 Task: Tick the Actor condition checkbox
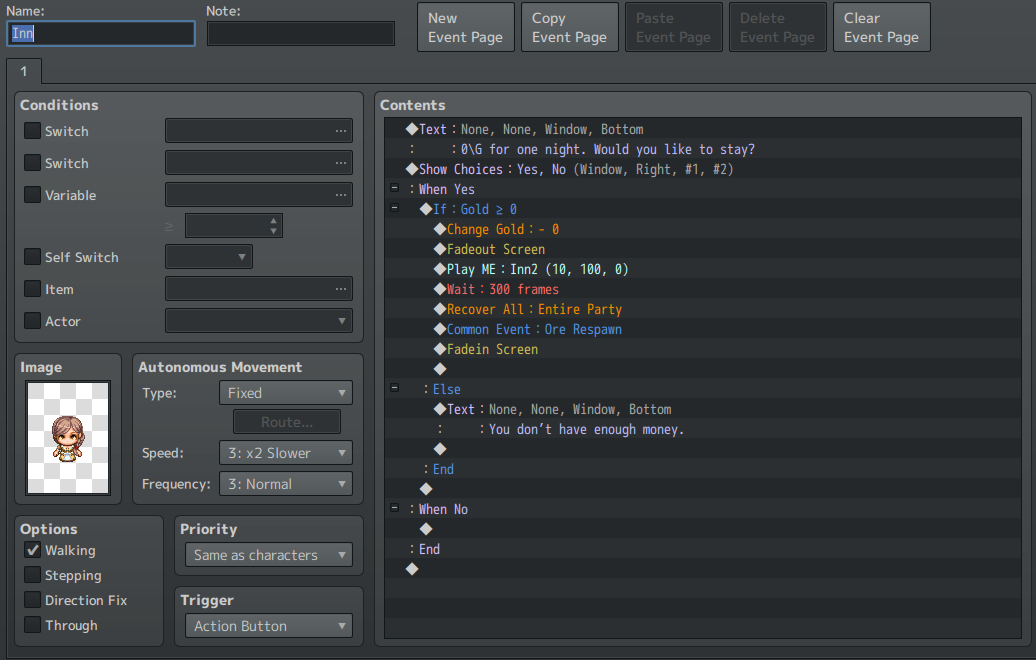(x=32, y=320)
